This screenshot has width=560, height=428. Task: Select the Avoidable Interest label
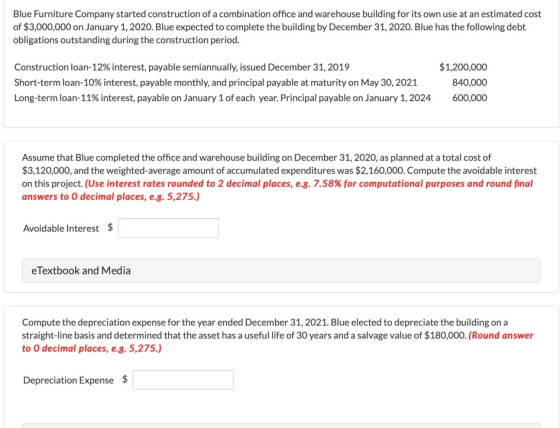click(x=61, y=228)
